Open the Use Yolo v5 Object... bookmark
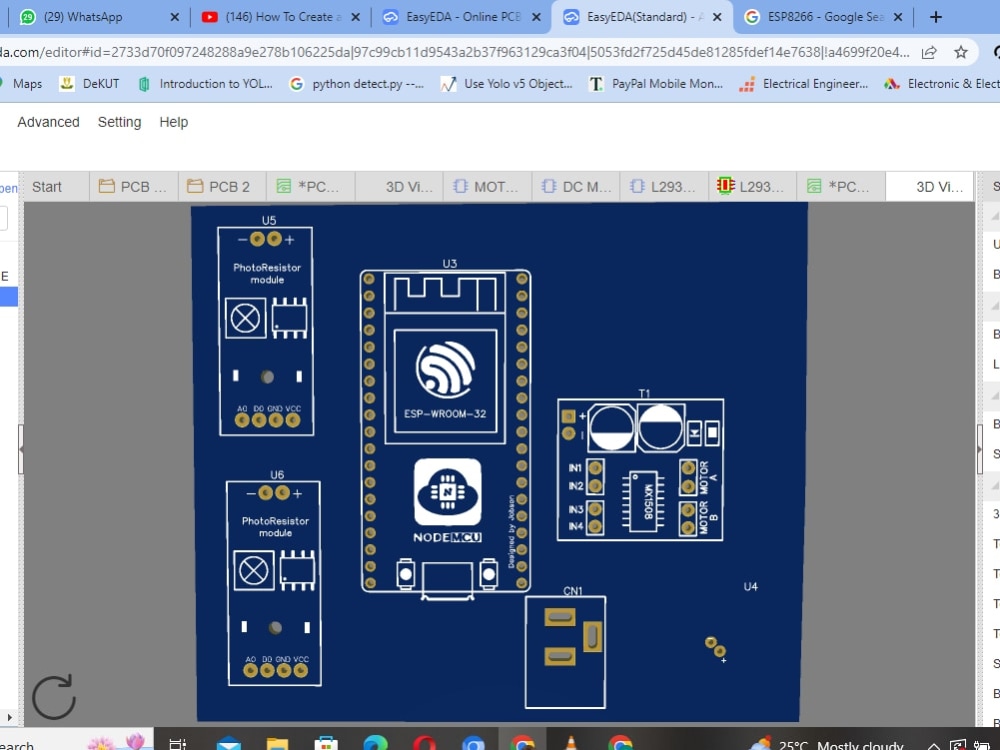This screenshot has width=1000, height=750. point(508,84)
